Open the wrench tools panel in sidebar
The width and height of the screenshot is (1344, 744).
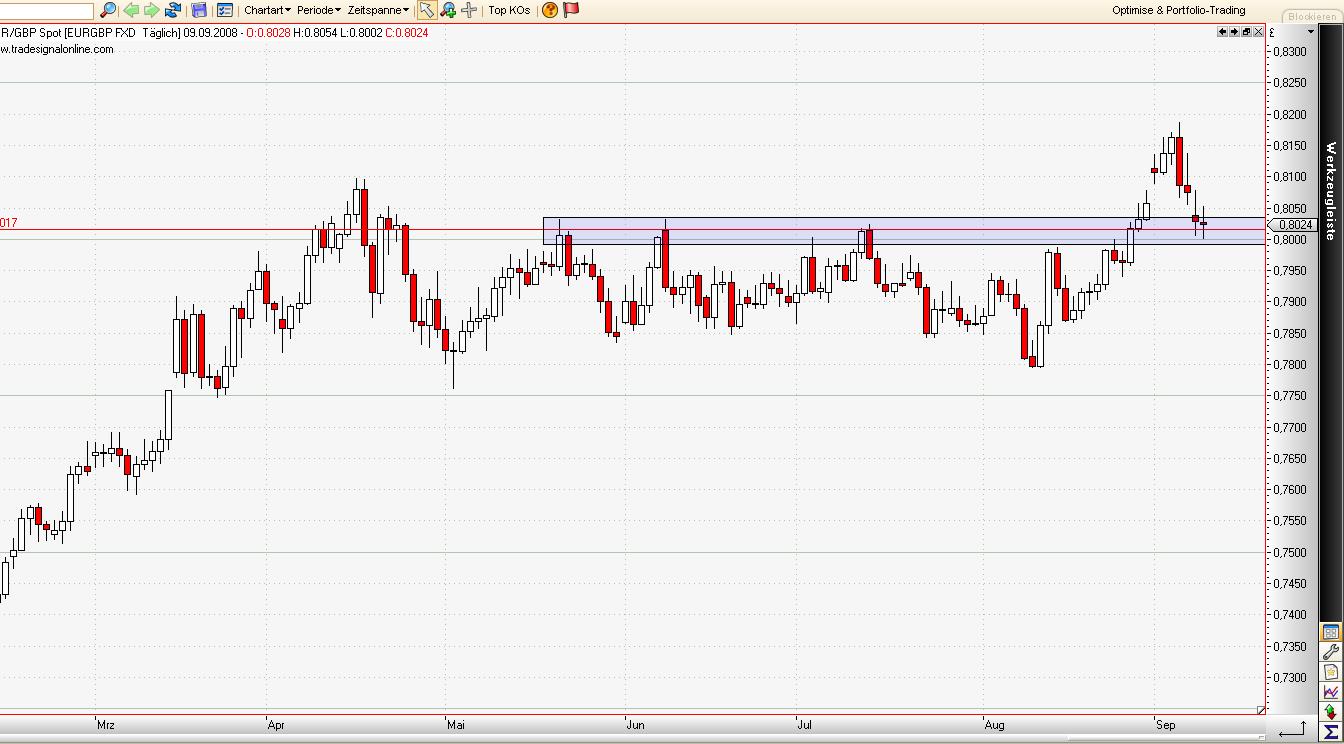click(1330, 653)
